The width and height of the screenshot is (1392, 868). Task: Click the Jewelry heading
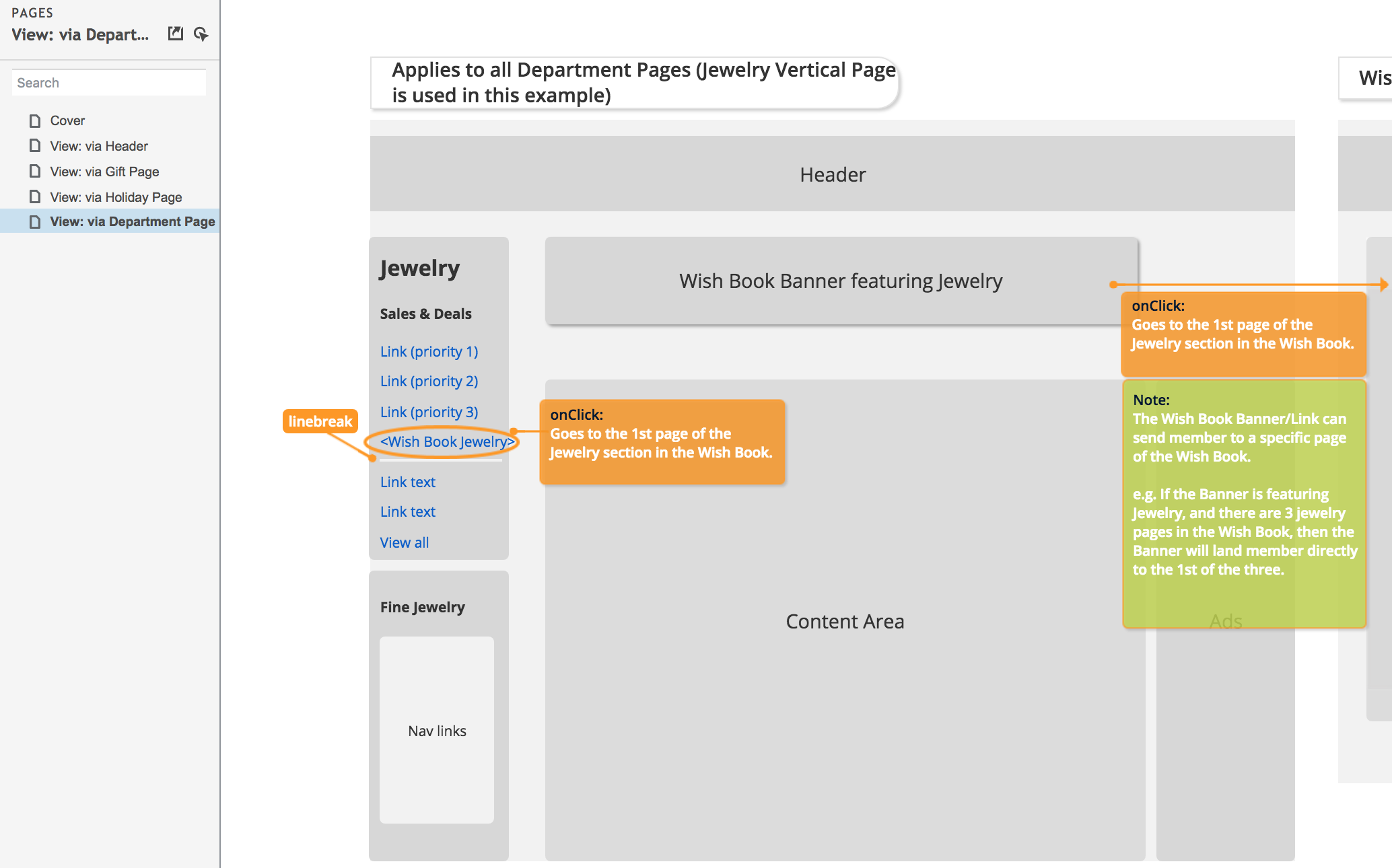coord(419,268)
